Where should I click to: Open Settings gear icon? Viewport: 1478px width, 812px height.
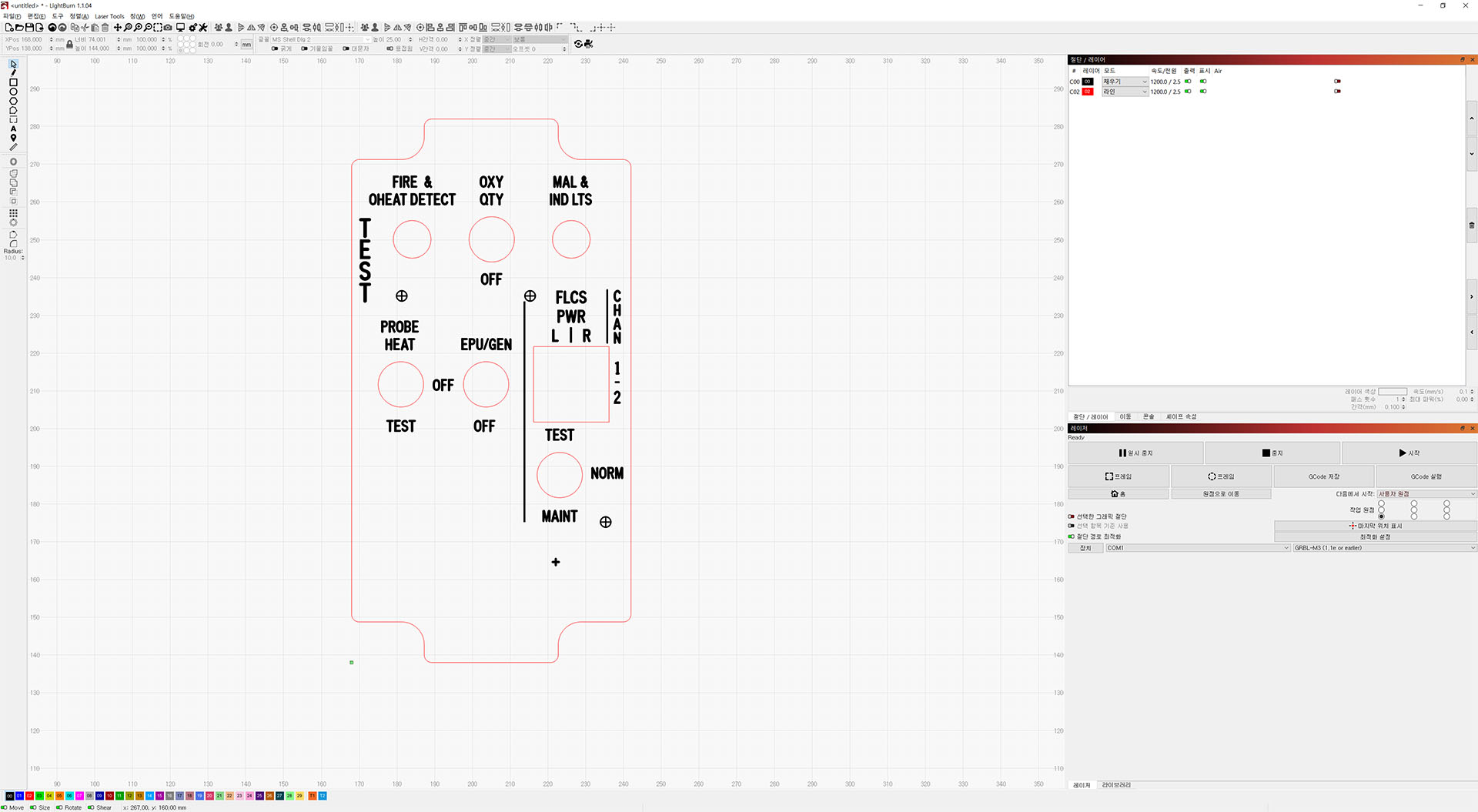pyautogui.click(x=192, y=27)
